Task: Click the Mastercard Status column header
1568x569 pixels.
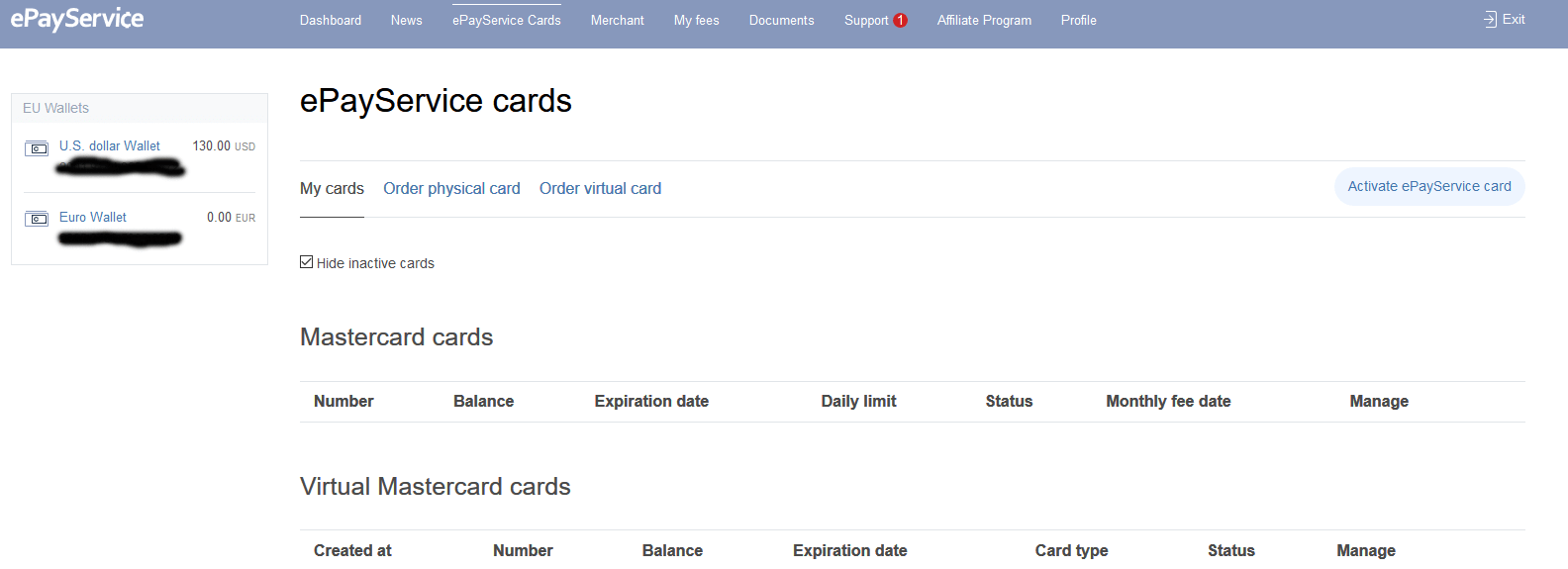Action: [1009, 401]
